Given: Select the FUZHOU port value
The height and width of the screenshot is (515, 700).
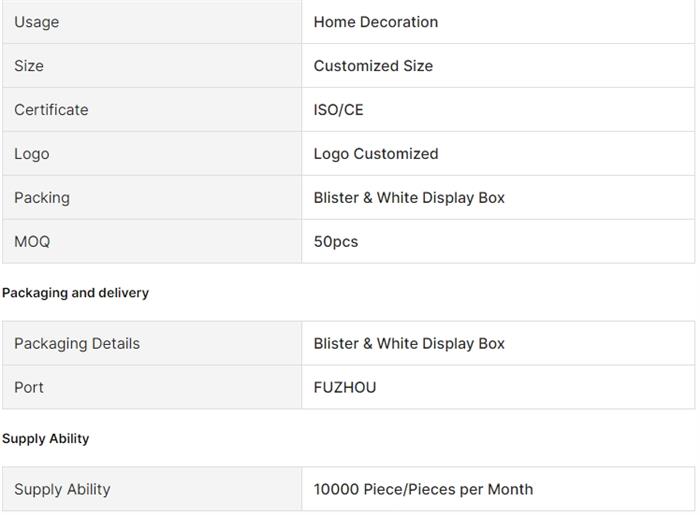Looking at the screenshot, I should pyautogui.click(x=345, y=388).
